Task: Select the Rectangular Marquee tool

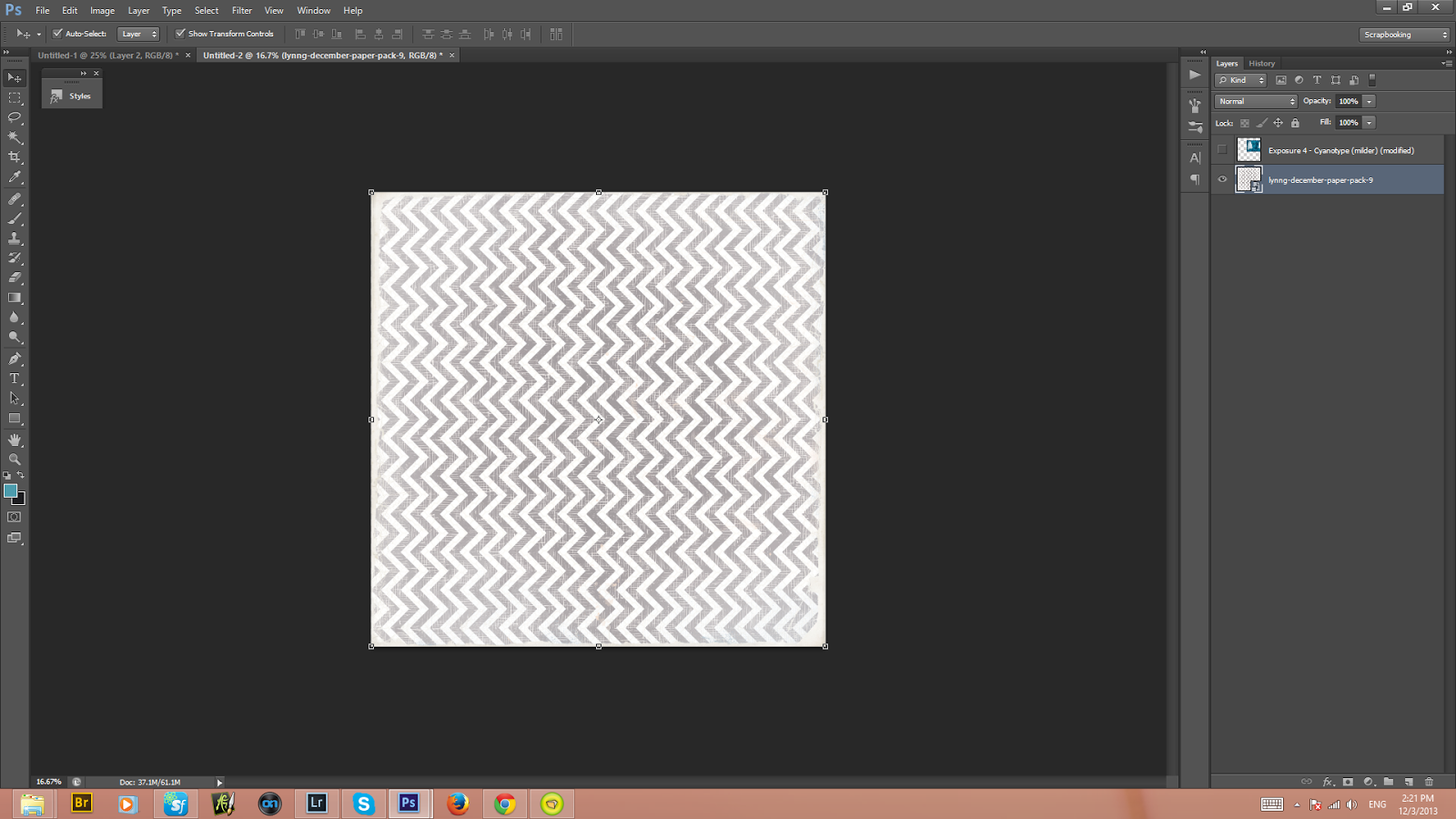Action: [15, 98]
